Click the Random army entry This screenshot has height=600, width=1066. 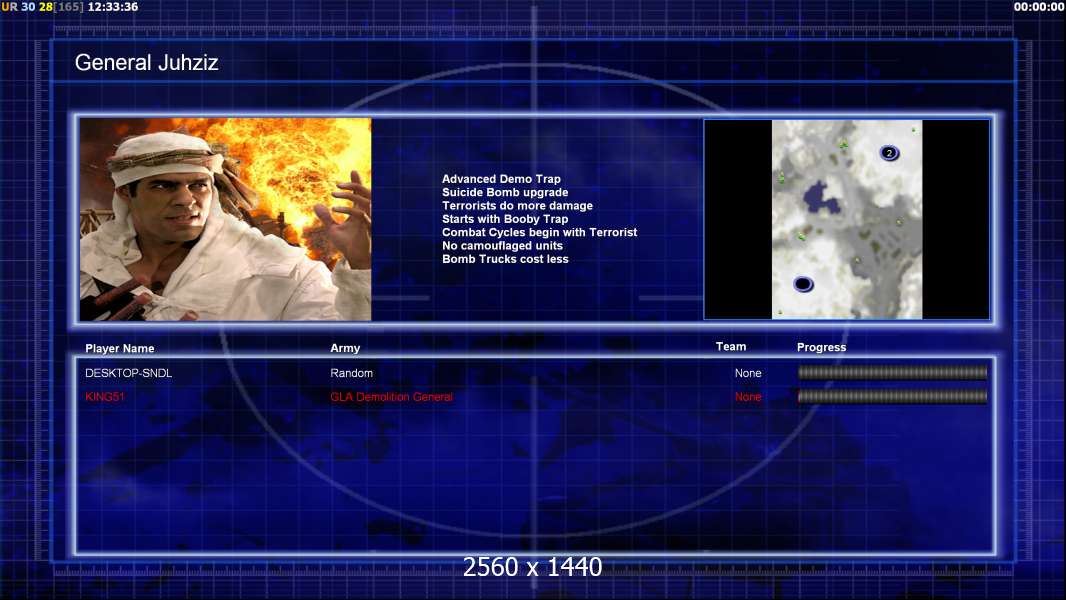point(351,373)
